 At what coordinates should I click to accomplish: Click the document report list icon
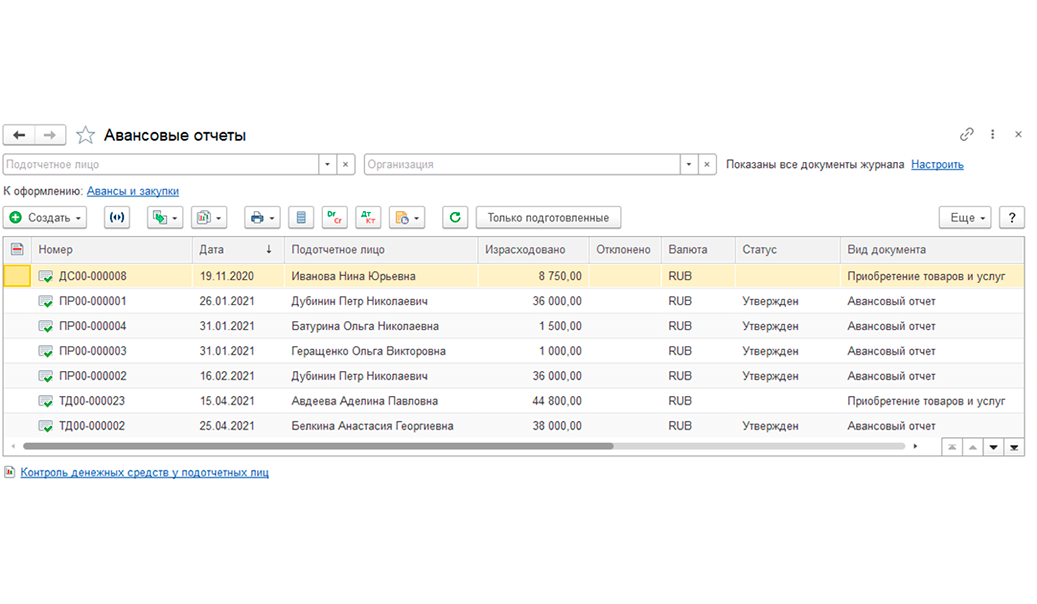301,218
